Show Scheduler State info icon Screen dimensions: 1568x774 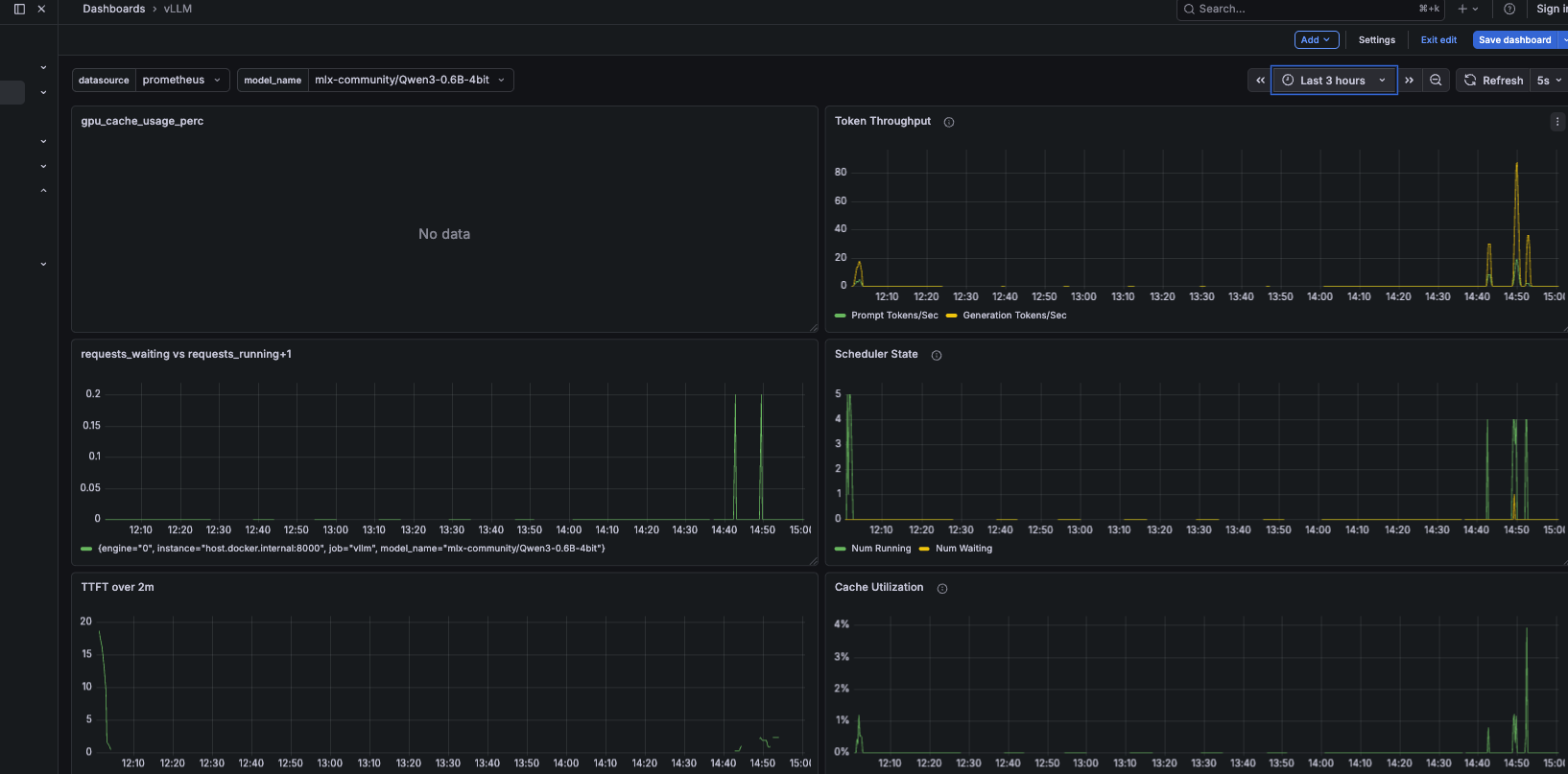937,355
